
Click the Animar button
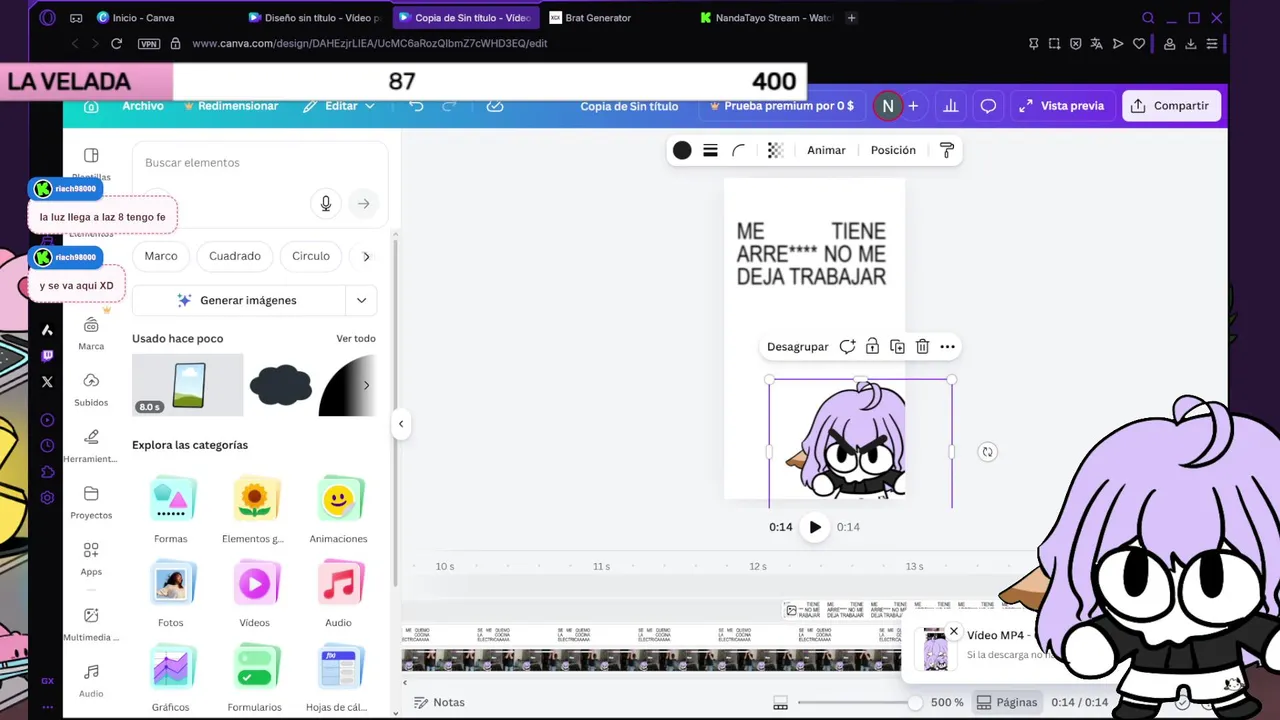pyautogui.click(x=826, y=150)
